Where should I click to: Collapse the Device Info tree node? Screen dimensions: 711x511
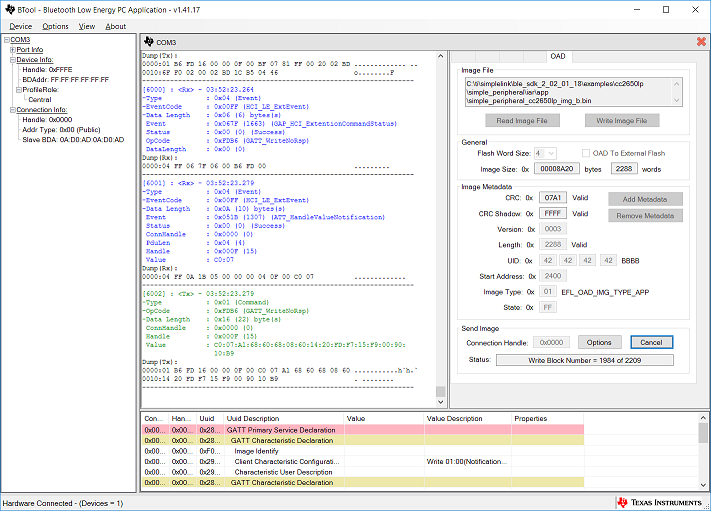[12, 59]
